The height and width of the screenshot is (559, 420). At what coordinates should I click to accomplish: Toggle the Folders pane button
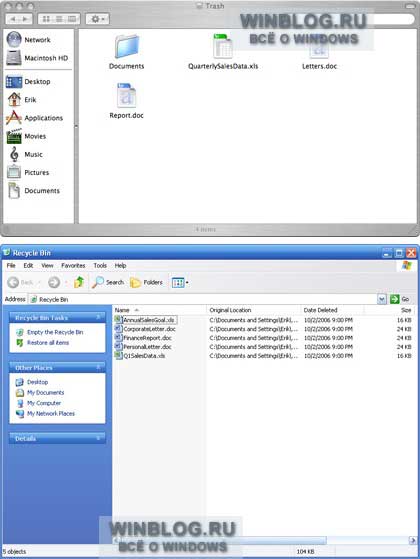tap(147, 282)
